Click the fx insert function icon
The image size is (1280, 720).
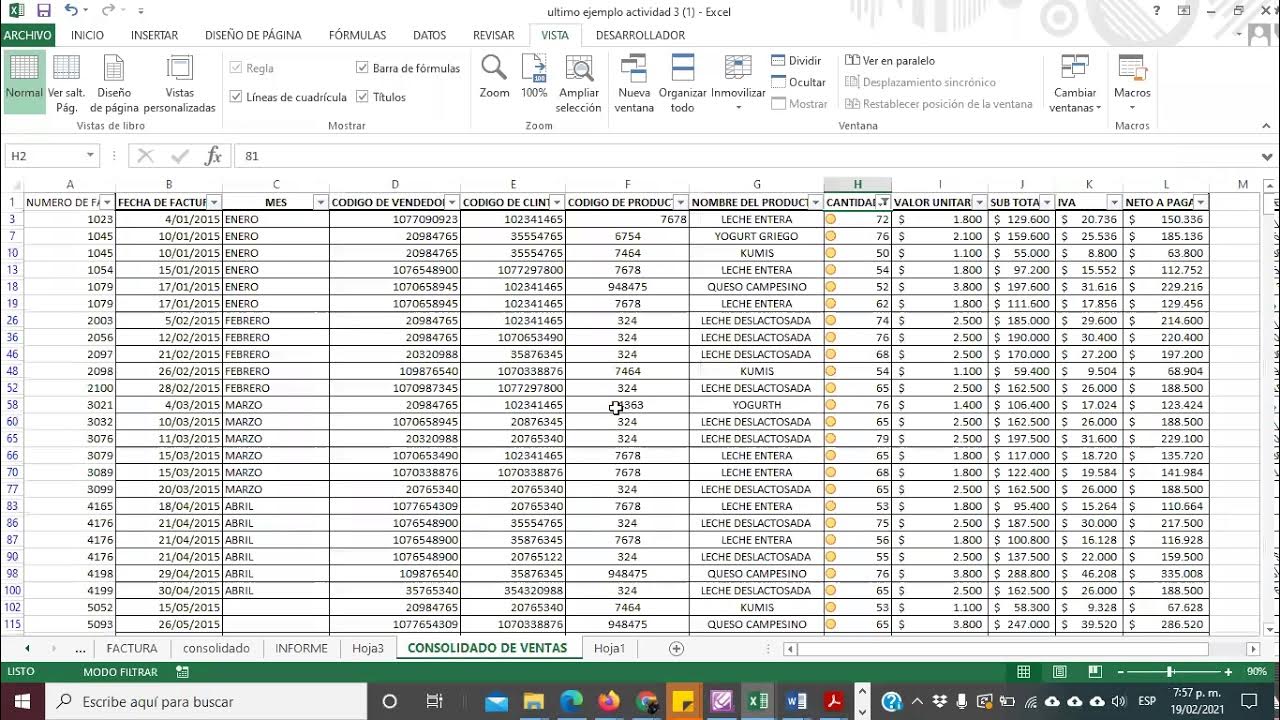pyautogui.click(x=213, y=156)
